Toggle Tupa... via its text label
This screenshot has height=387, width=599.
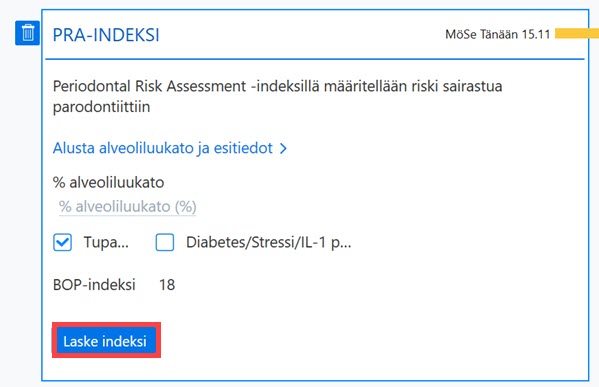click(106, 242)
